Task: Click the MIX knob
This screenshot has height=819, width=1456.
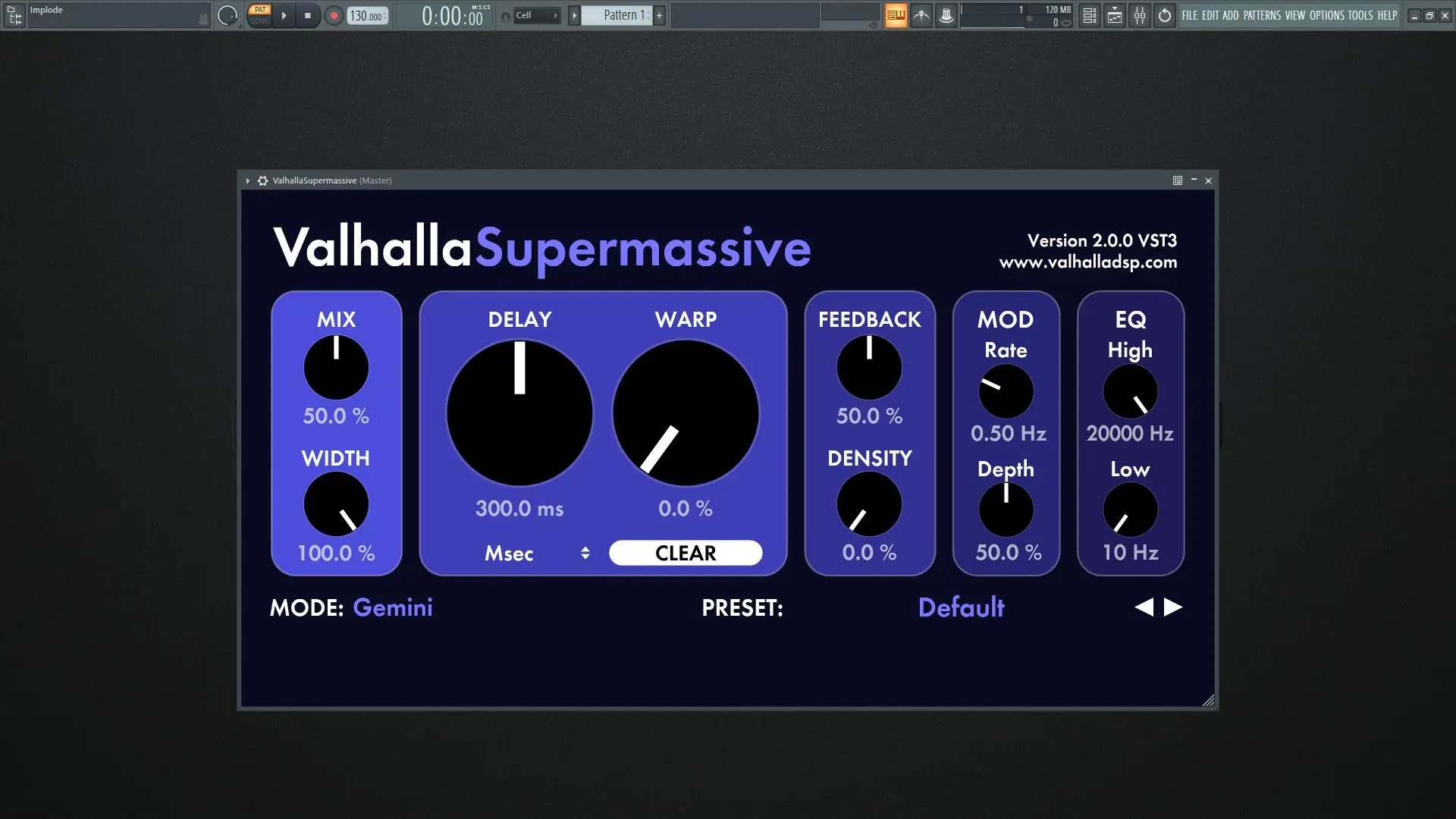Action: (x=336, y=368)
